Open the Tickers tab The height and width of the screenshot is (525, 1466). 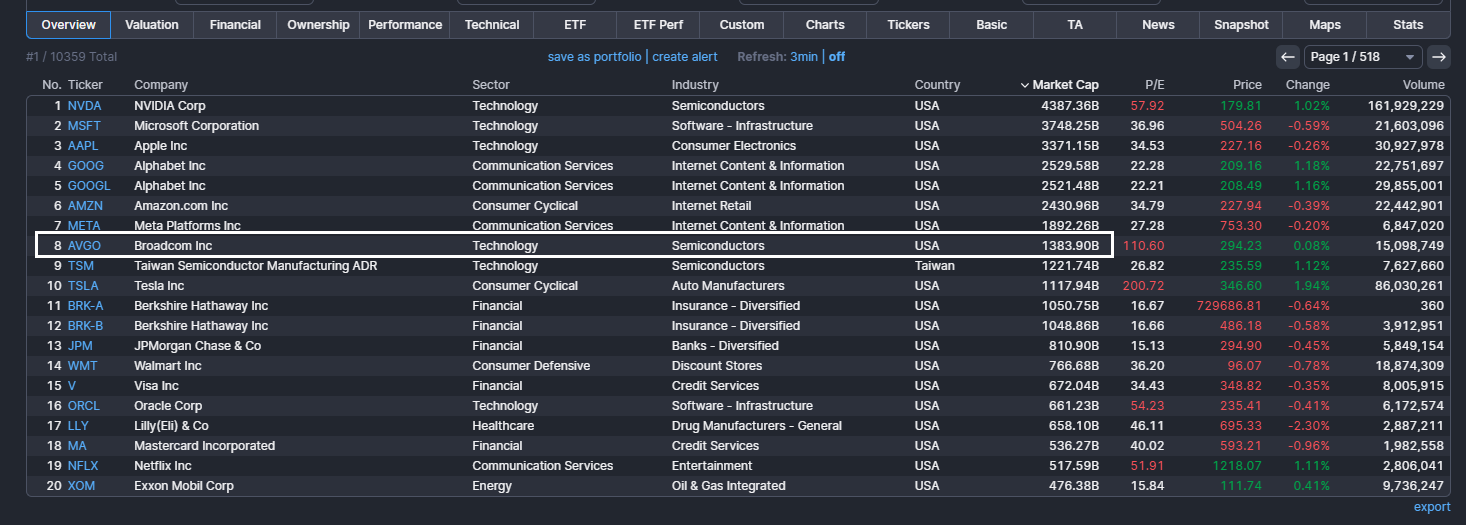tap(908, 25)
